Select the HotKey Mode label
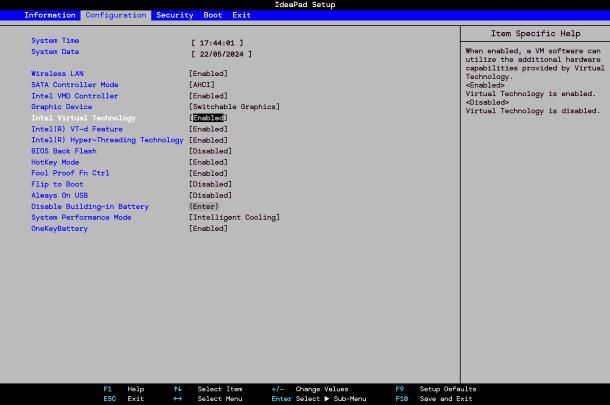Viewport: 610px width, 405px height. click(x=55, y=162)
